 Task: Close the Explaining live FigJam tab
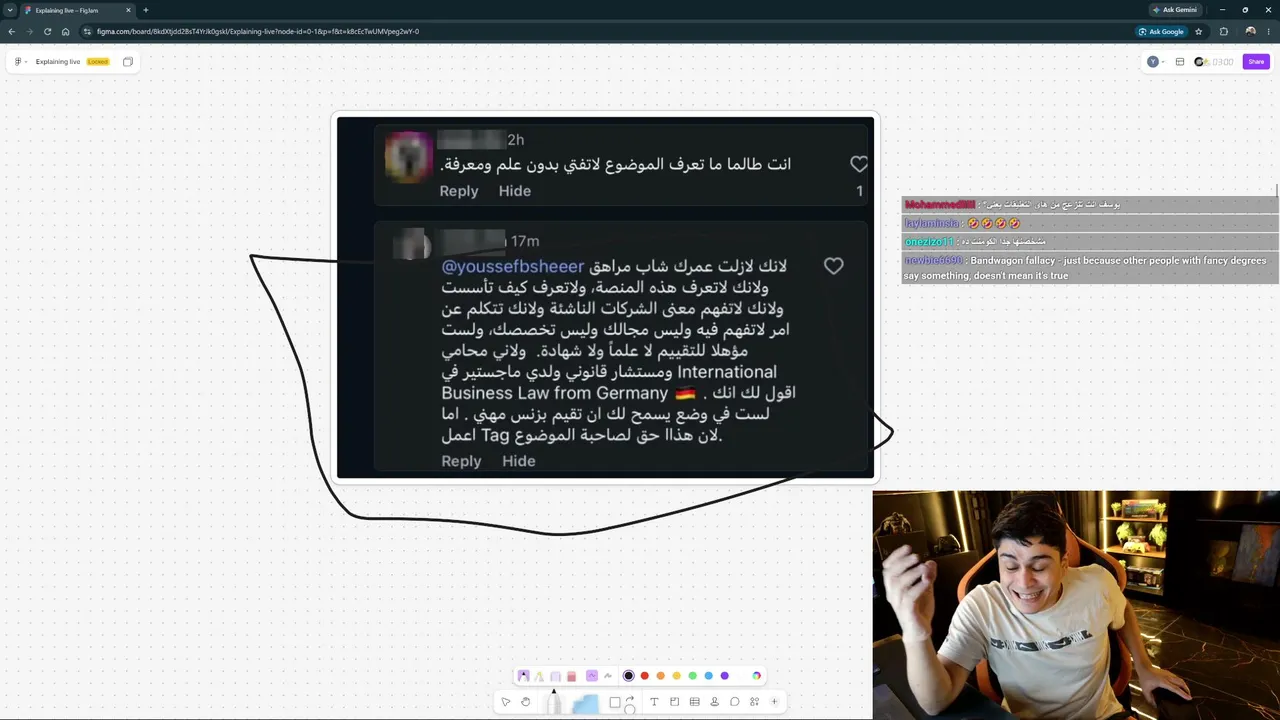[x=128, y=10]
